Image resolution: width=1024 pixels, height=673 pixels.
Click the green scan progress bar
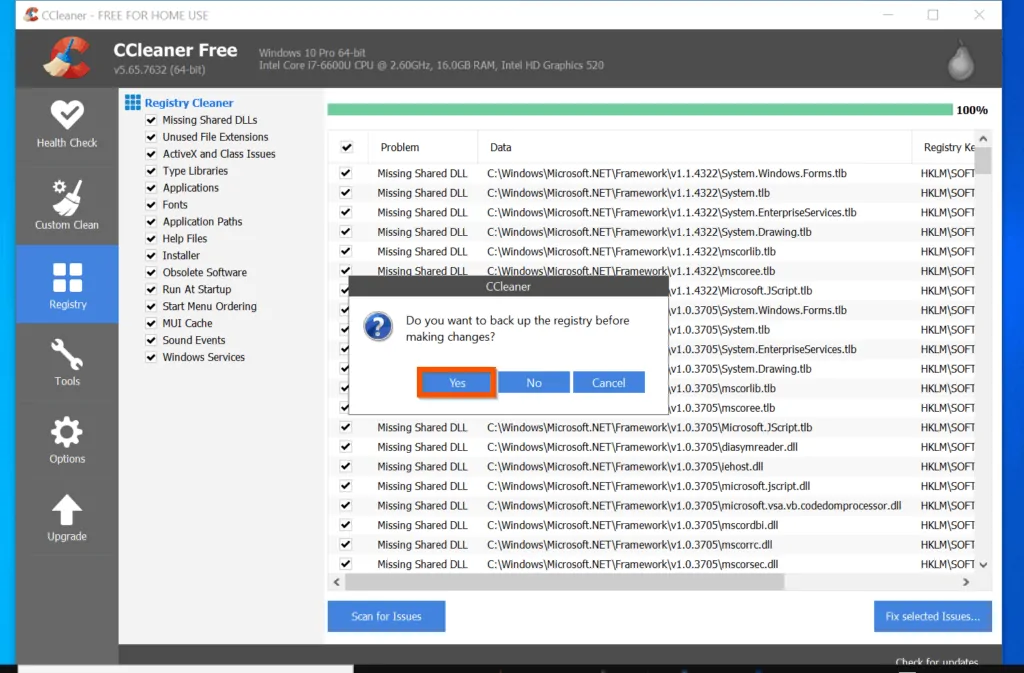(639, 110)
